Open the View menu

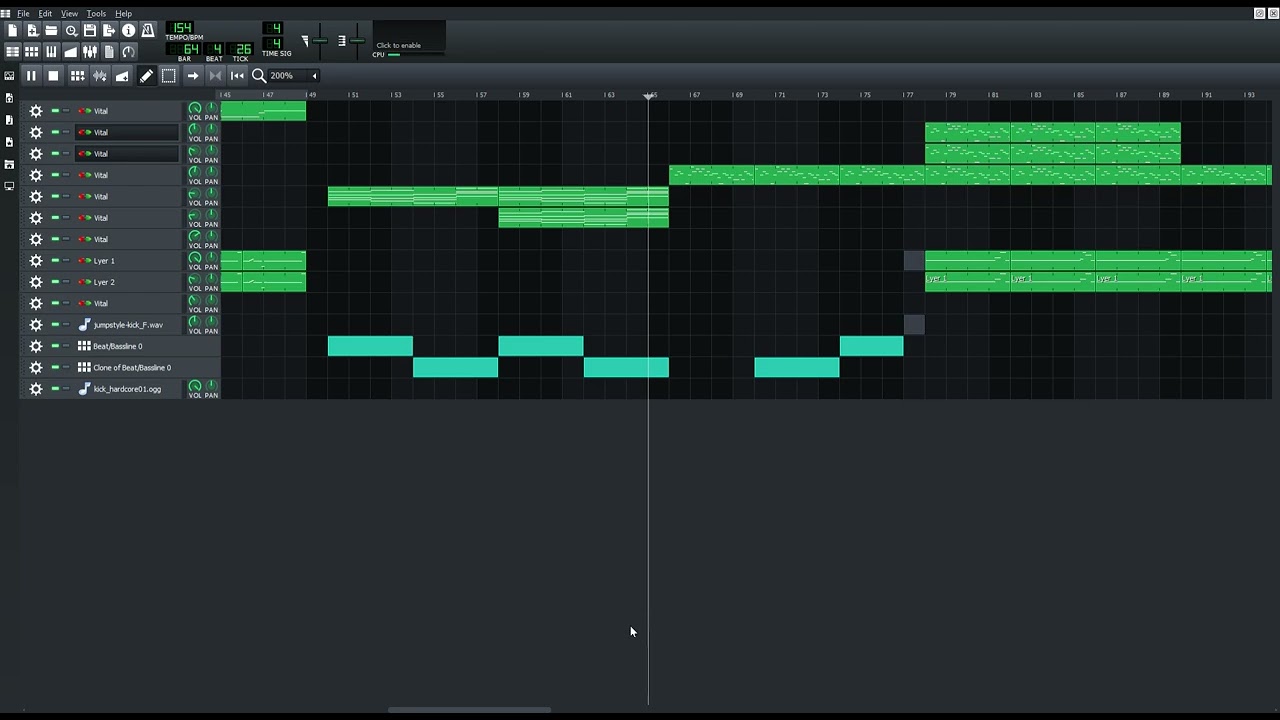click(x=69, y=14)
